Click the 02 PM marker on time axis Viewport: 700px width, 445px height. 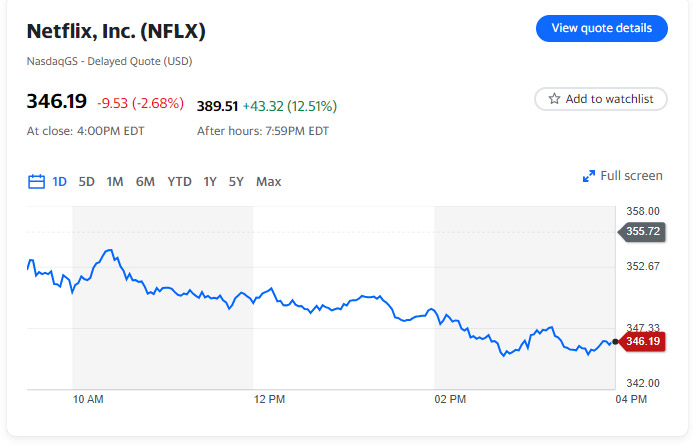point(450,400)
